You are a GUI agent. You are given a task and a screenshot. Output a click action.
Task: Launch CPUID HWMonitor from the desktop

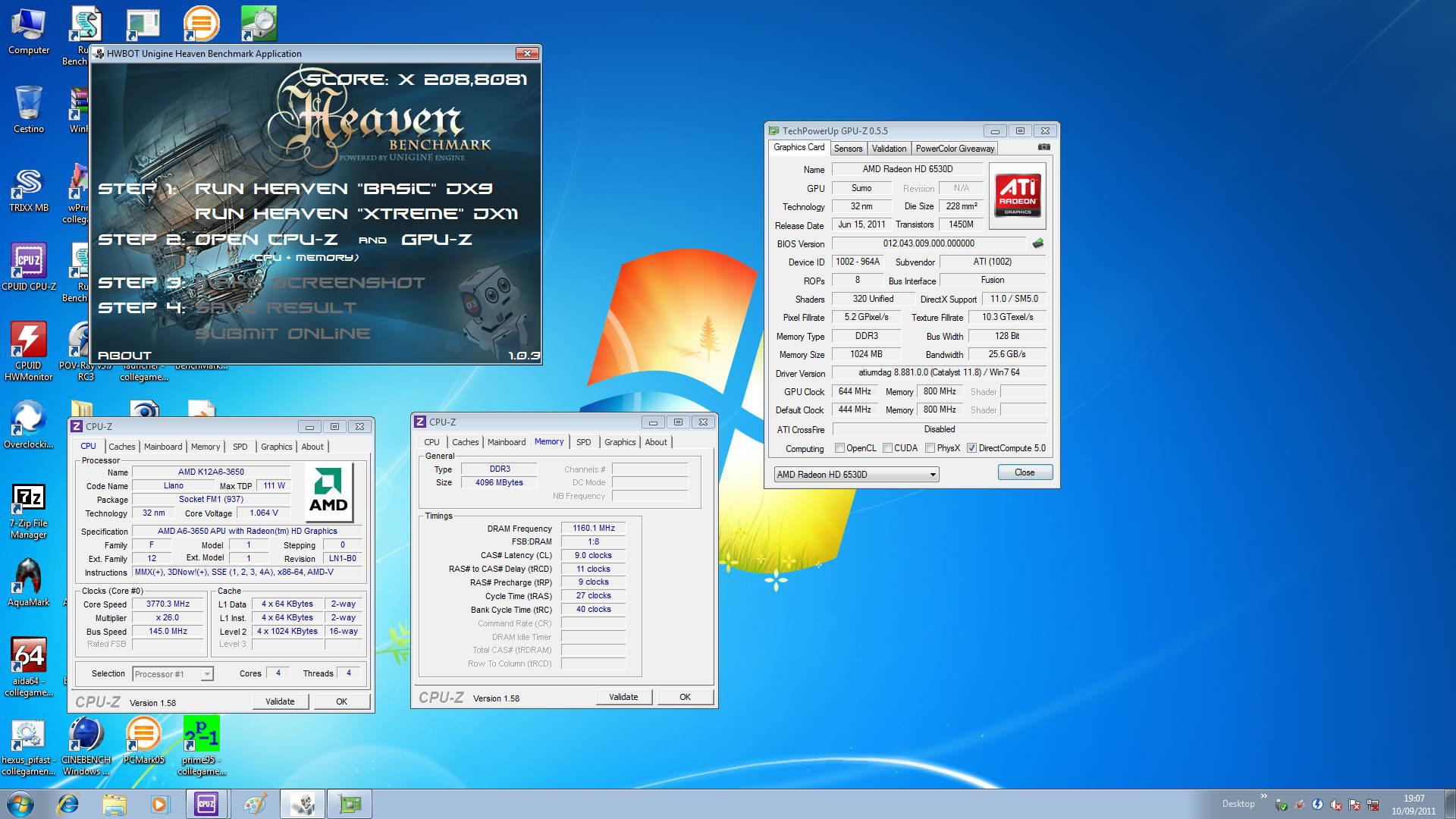pyautogui.click(x=28, y=350)
